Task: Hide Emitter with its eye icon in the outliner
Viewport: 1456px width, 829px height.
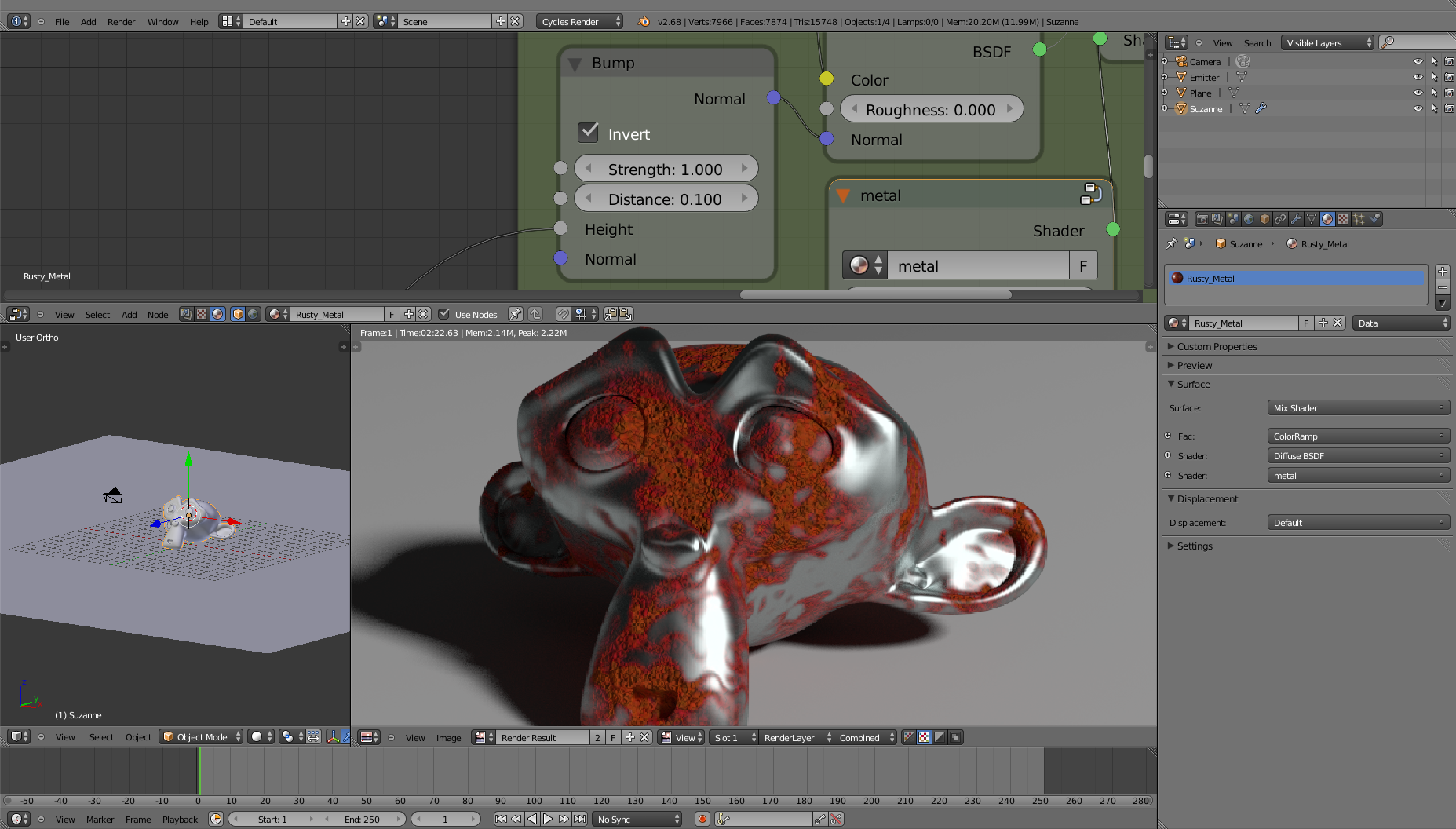Action: [1418, 77]
